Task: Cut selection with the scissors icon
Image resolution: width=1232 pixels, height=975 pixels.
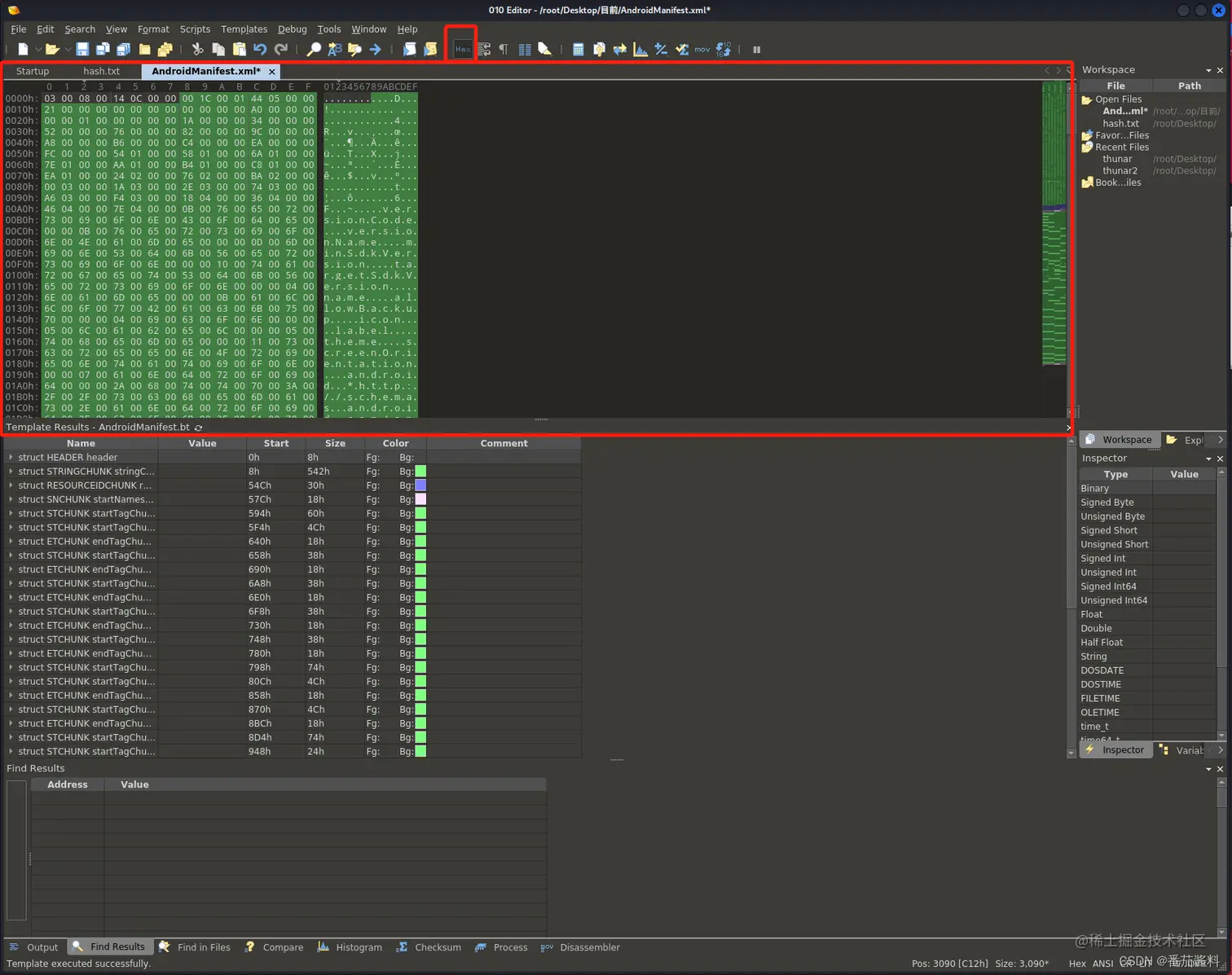Action: point(197,50)
